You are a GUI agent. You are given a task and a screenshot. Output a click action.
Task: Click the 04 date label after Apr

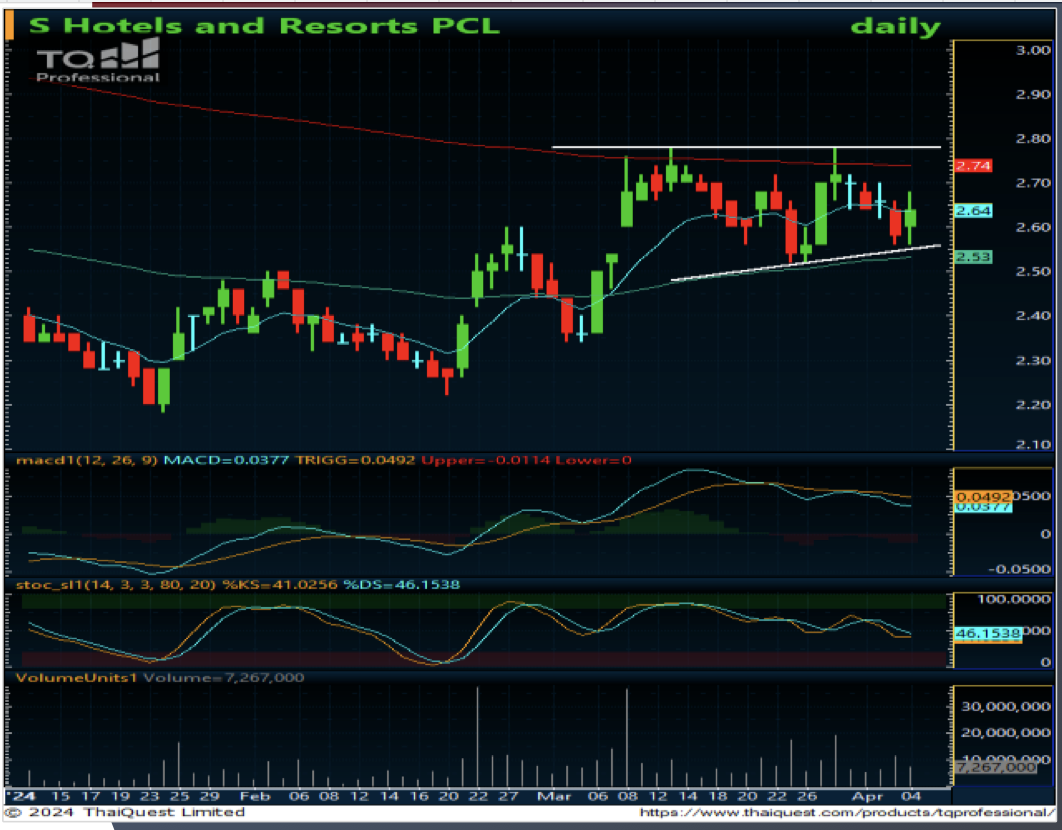point(911,795)
